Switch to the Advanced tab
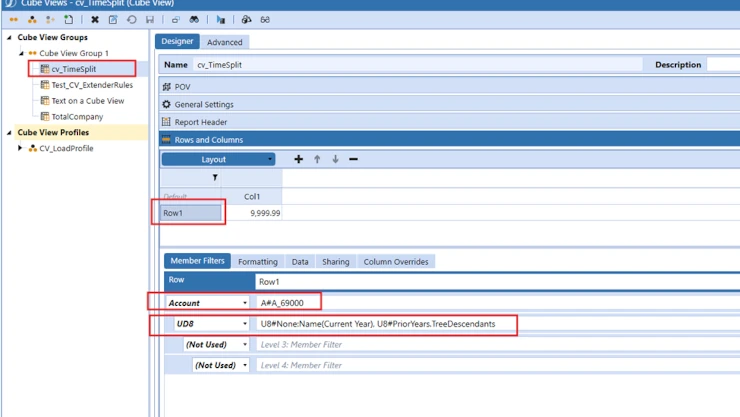Screen dimensions: 740x417 point(224,42)
